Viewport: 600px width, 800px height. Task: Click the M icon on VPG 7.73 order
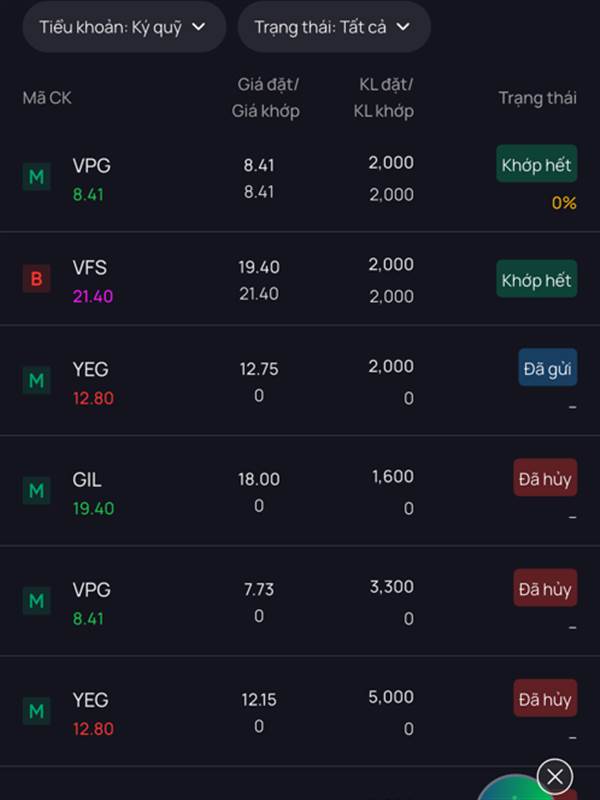coord(36,601)
